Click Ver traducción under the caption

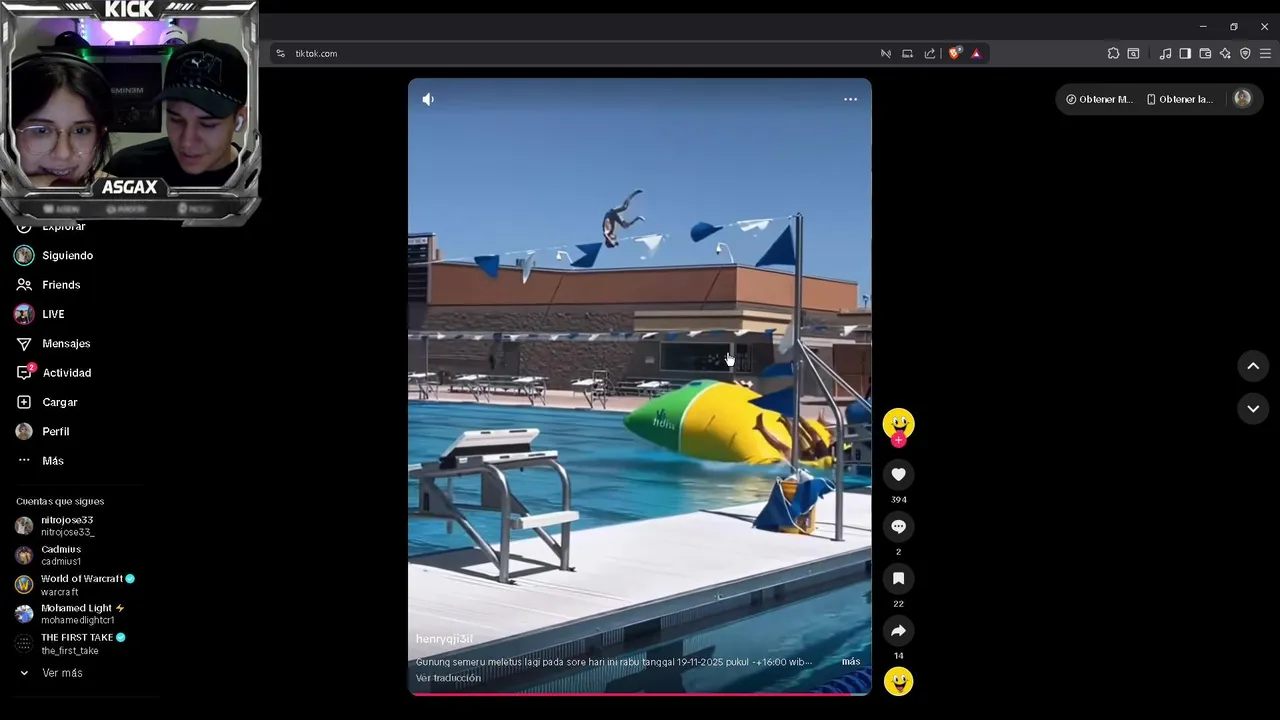[448, 678]
